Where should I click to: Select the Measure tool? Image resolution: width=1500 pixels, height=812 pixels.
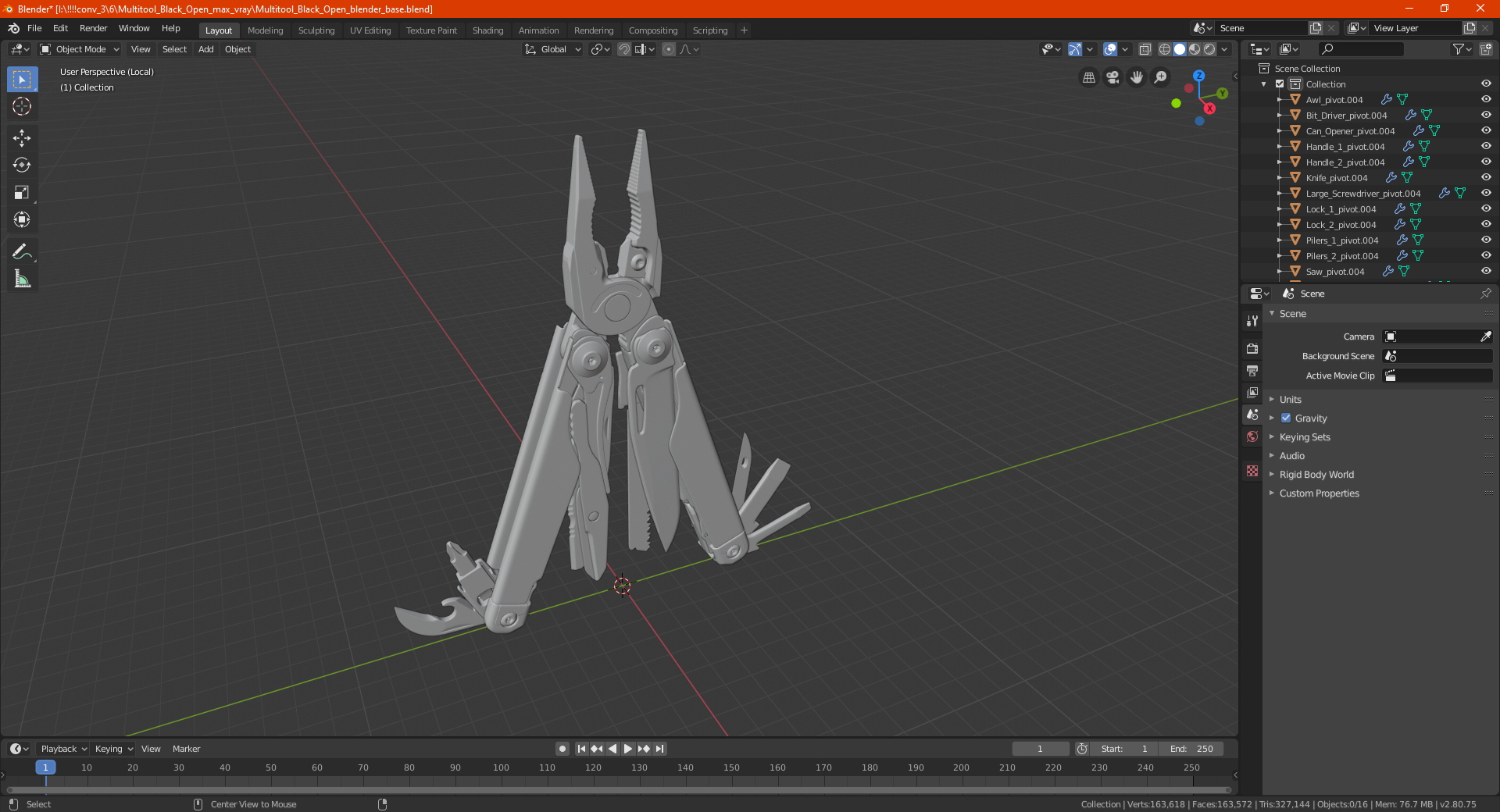22,279
